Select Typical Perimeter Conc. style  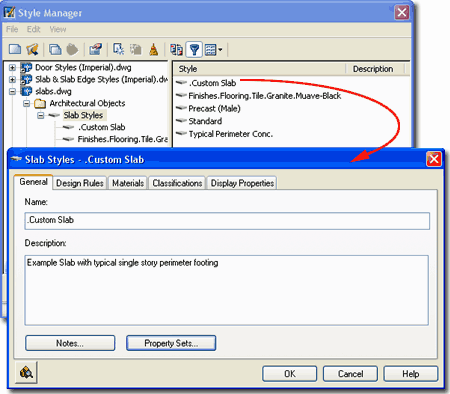tap(231, 134)
